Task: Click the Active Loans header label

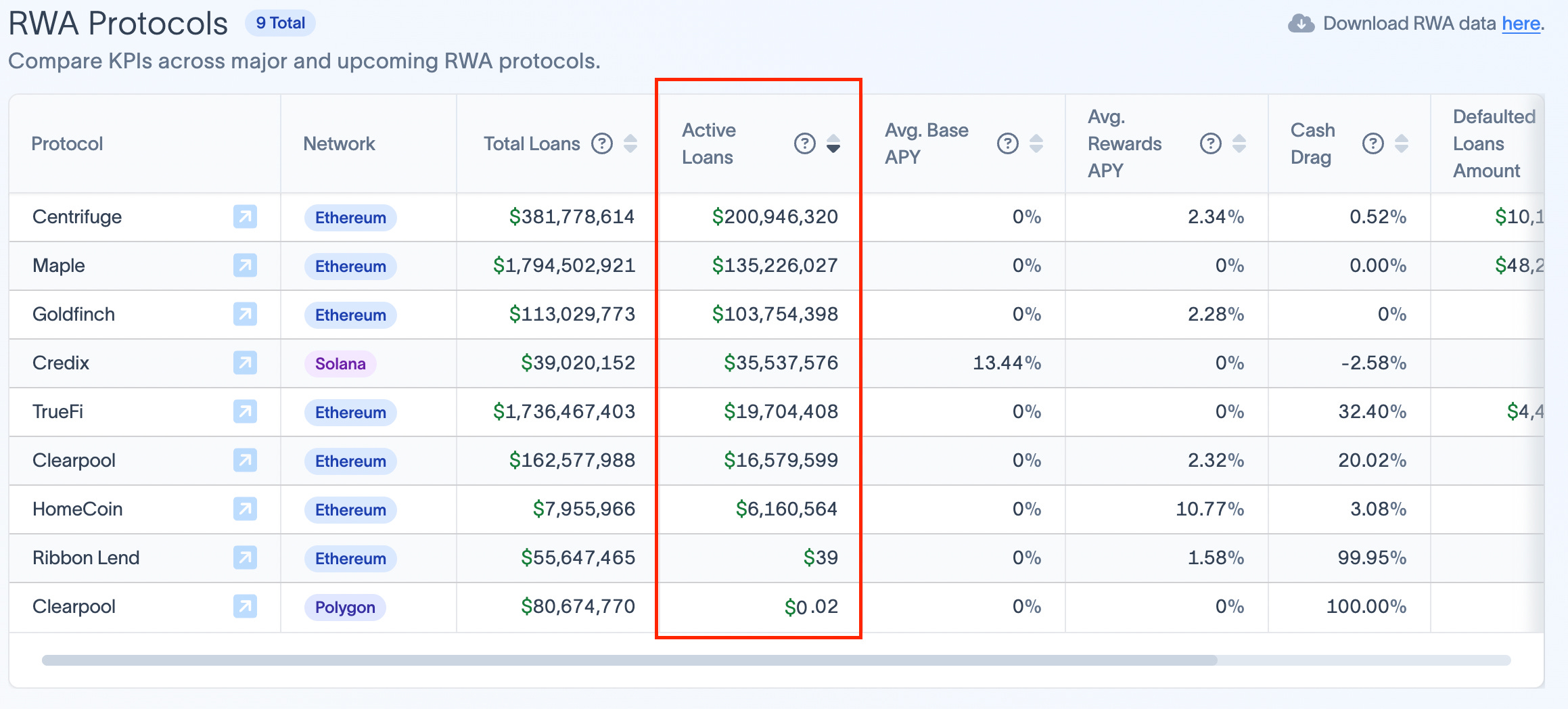Action: (708, 143)
